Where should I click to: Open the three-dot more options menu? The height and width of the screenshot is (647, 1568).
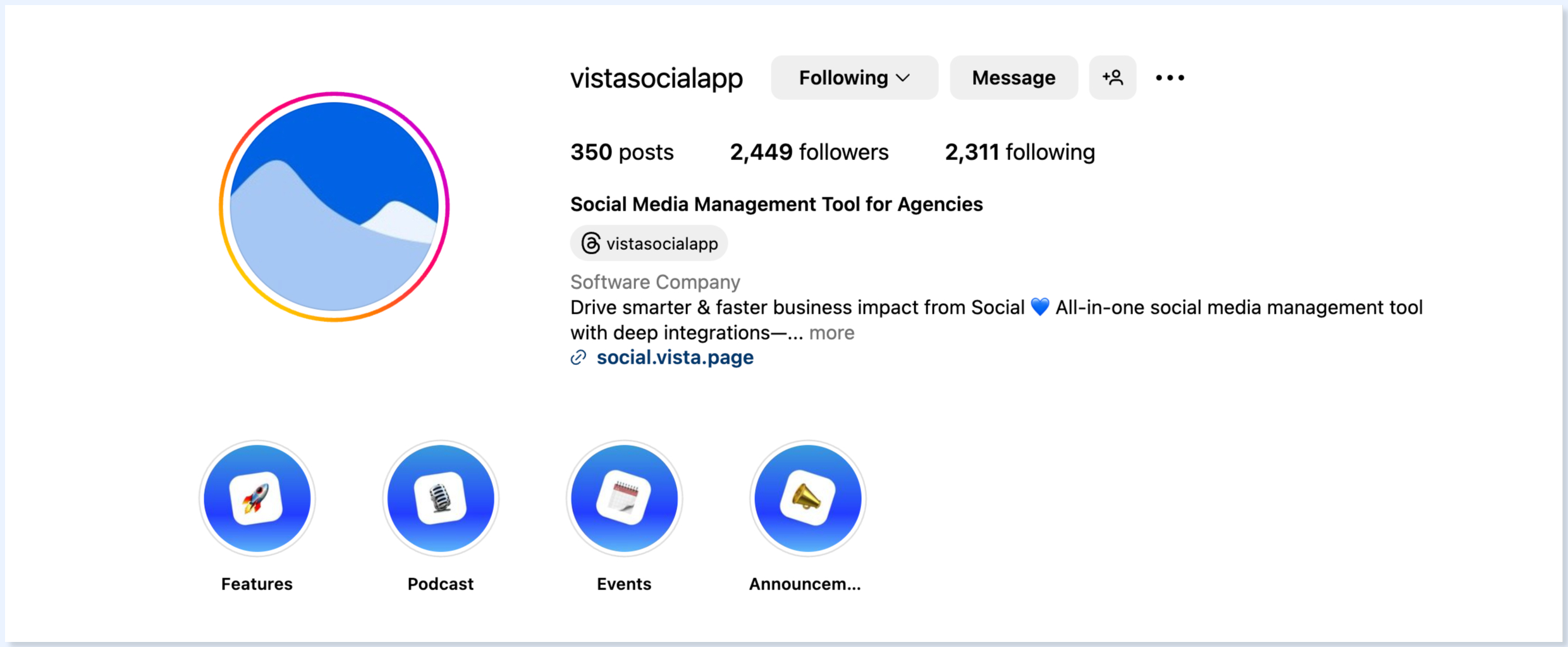pyautogui.click(x=1170, y=78)
